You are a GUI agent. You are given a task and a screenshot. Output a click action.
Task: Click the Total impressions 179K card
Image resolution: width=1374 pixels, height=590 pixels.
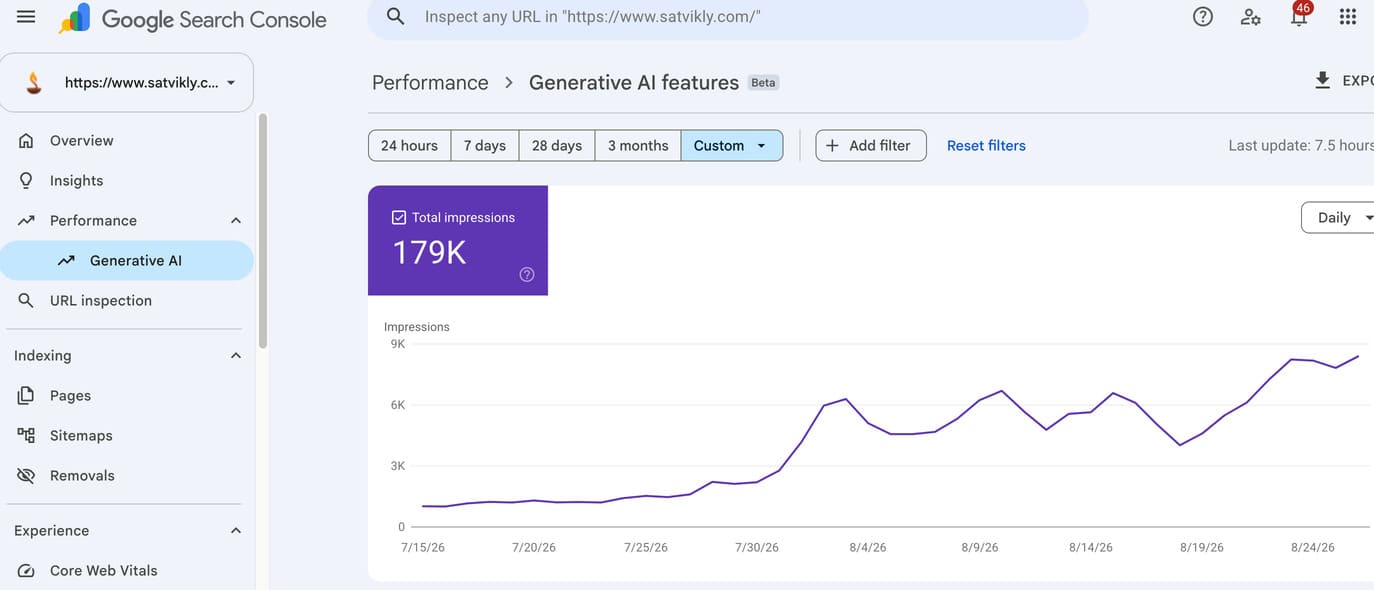tap(458, 240)
